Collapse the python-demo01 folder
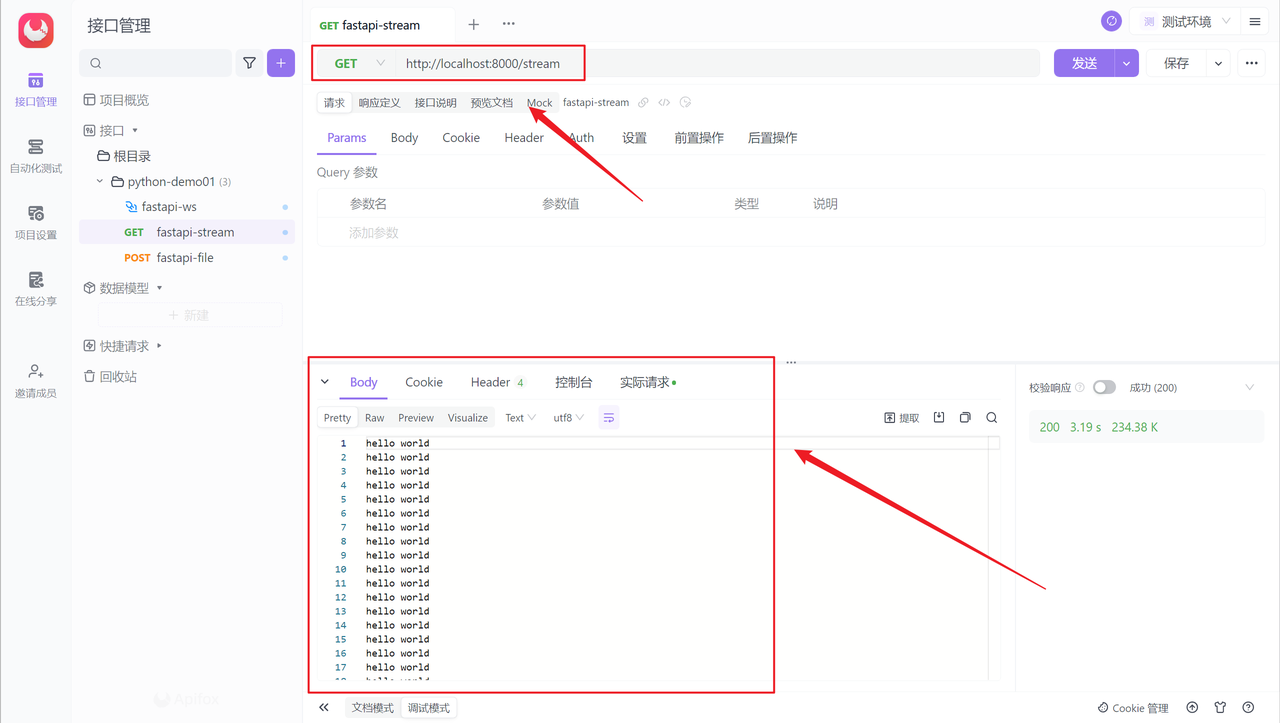 [98, 181]
